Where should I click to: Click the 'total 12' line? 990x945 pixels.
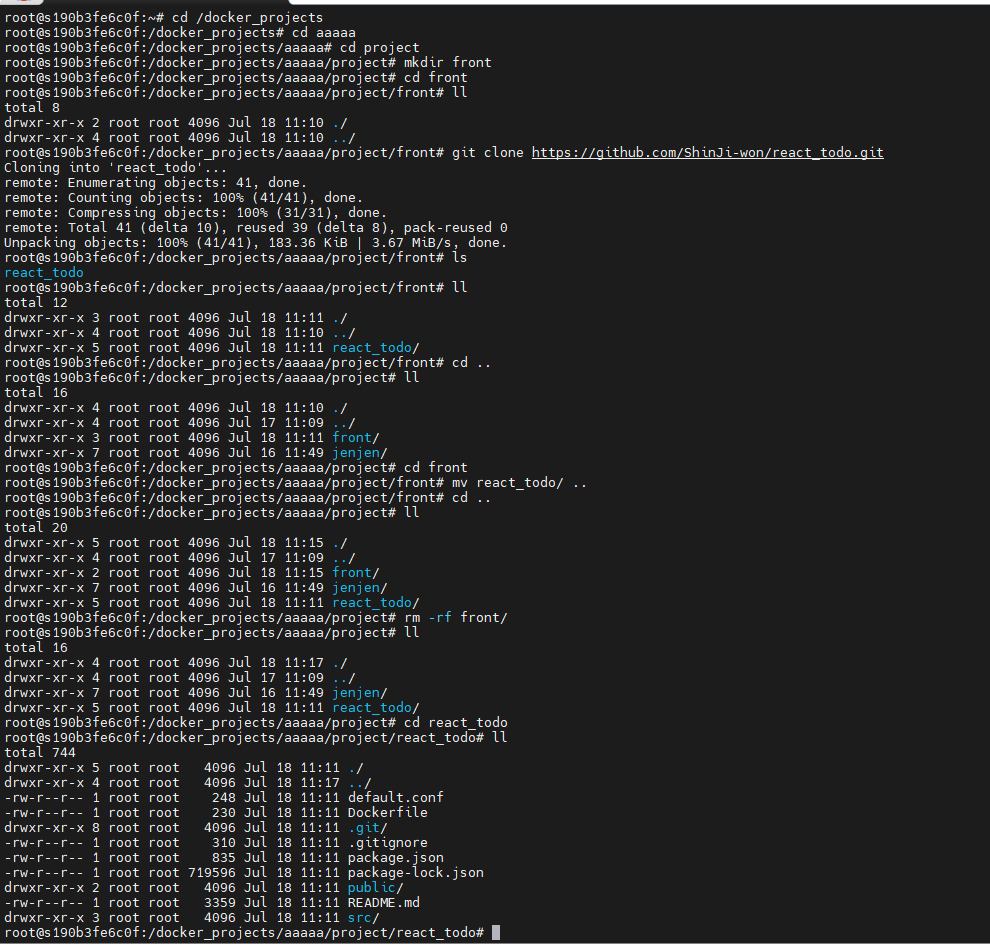pyautogui.click(x=35, y=303)
